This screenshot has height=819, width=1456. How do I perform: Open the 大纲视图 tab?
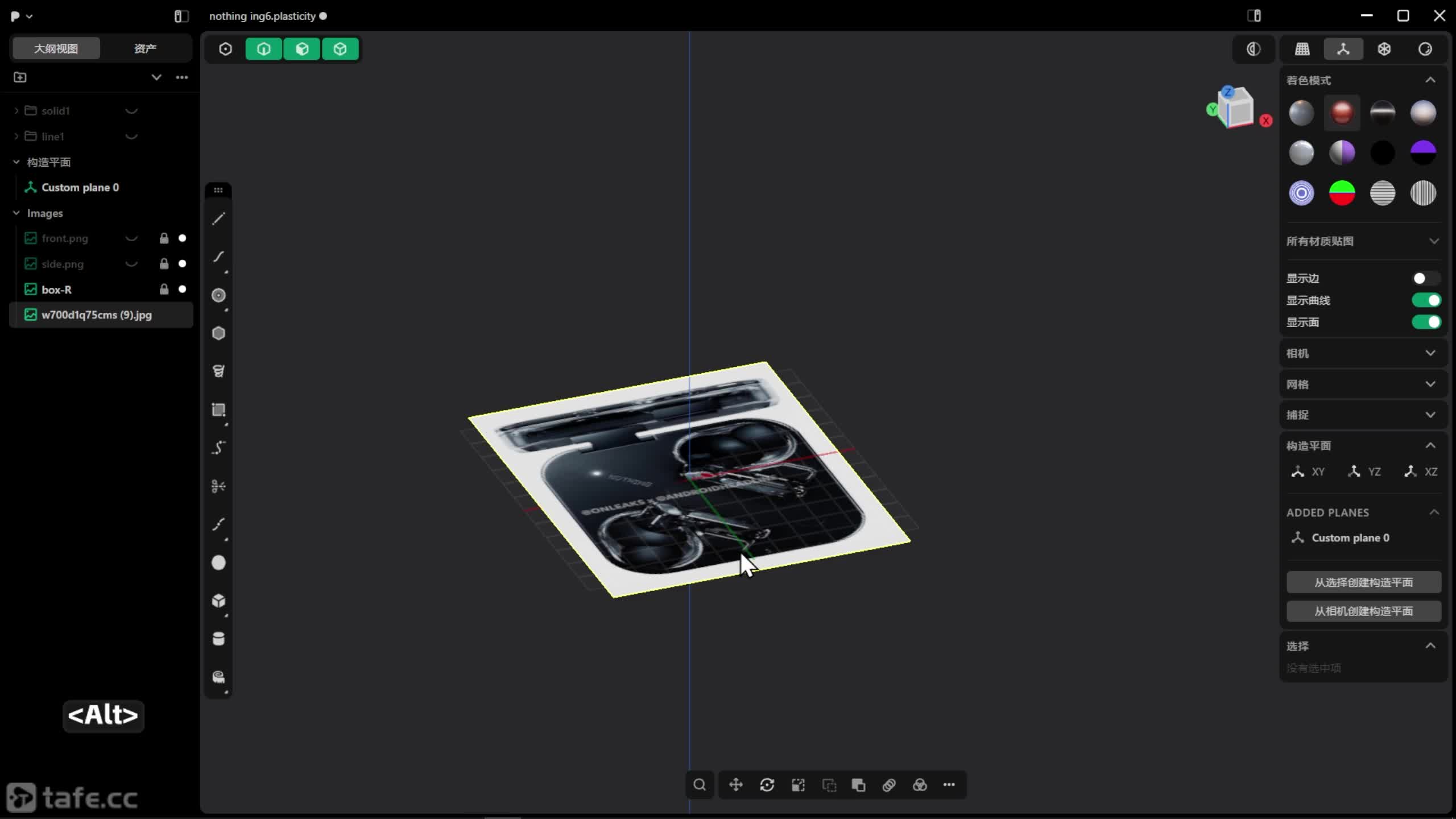pyautogui.click(x=56, y=48)
